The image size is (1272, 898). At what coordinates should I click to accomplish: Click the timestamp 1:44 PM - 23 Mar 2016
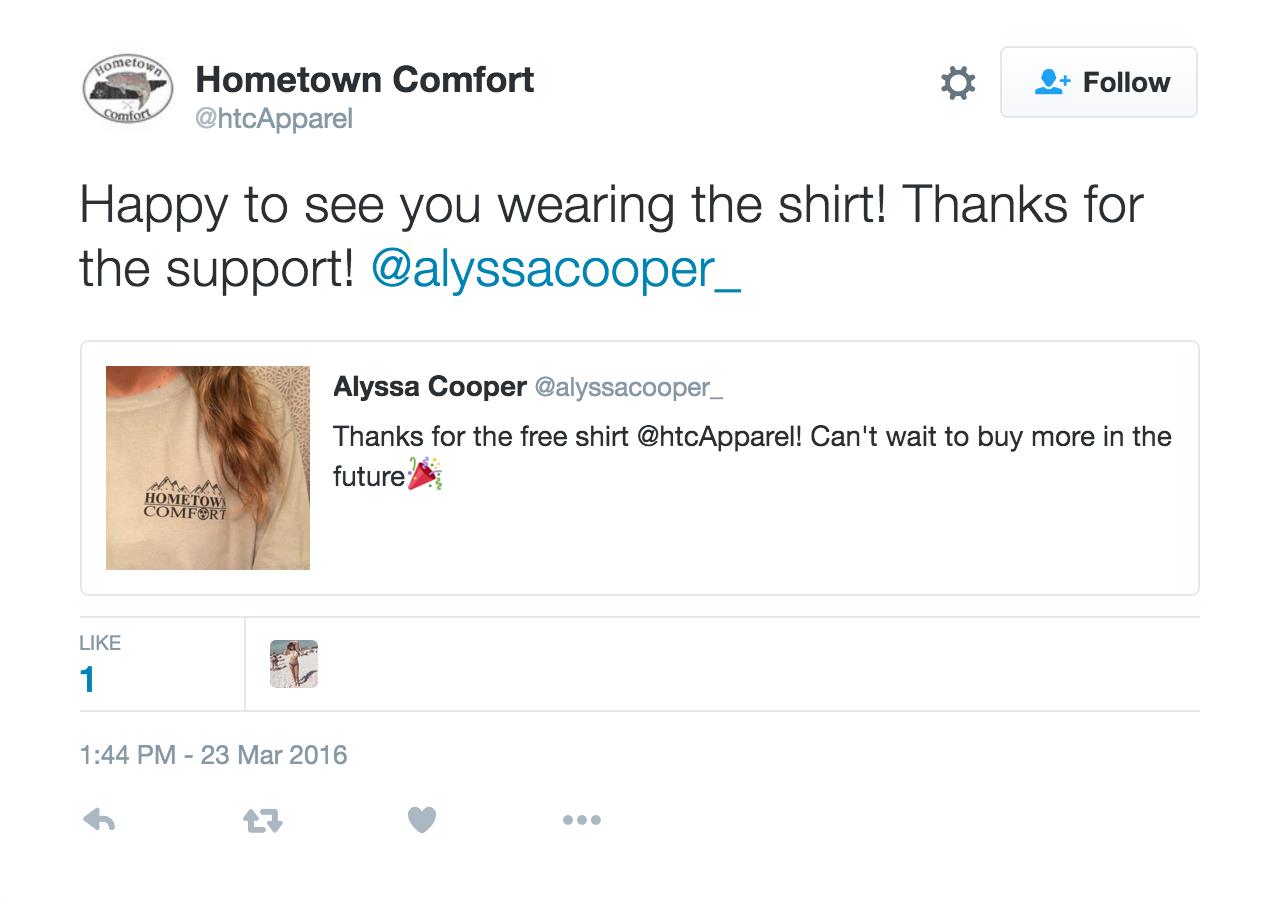pos(213,756)
